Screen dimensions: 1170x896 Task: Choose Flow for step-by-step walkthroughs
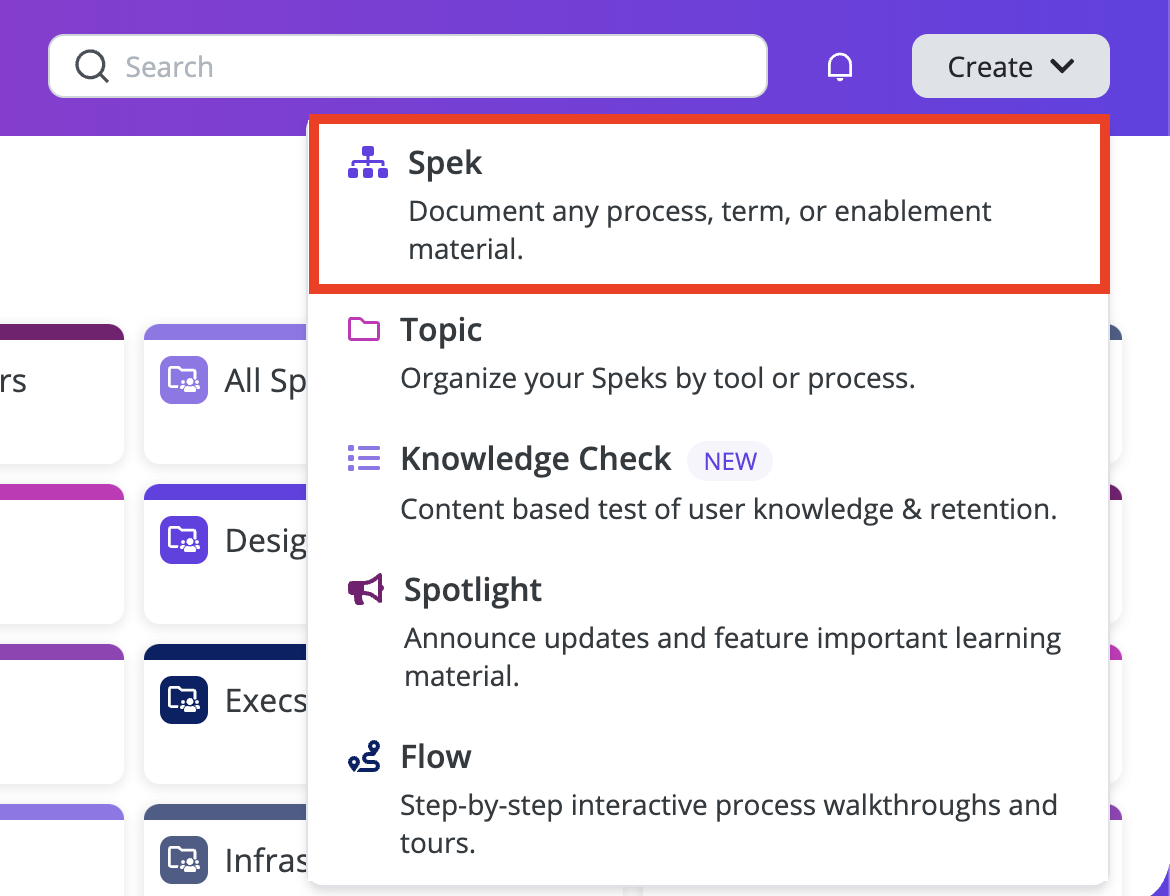tap(436, 757)
